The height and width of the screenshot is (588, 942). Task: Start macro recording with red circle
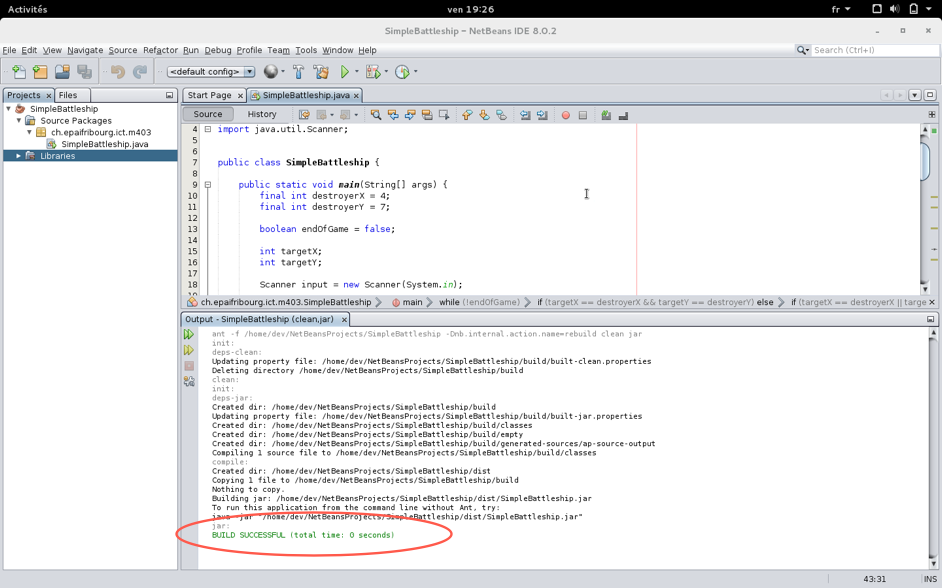[x=565, y=115]
